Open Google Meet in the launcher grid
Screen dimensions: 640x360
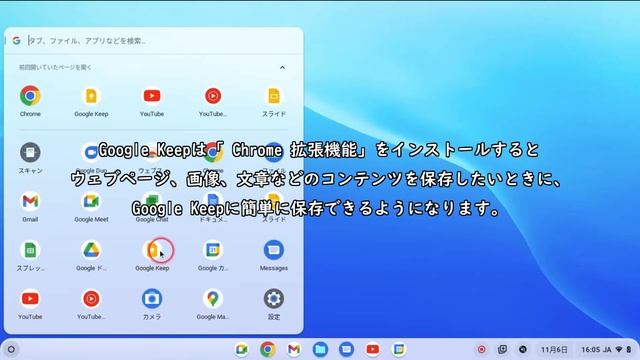click(91, 201)
